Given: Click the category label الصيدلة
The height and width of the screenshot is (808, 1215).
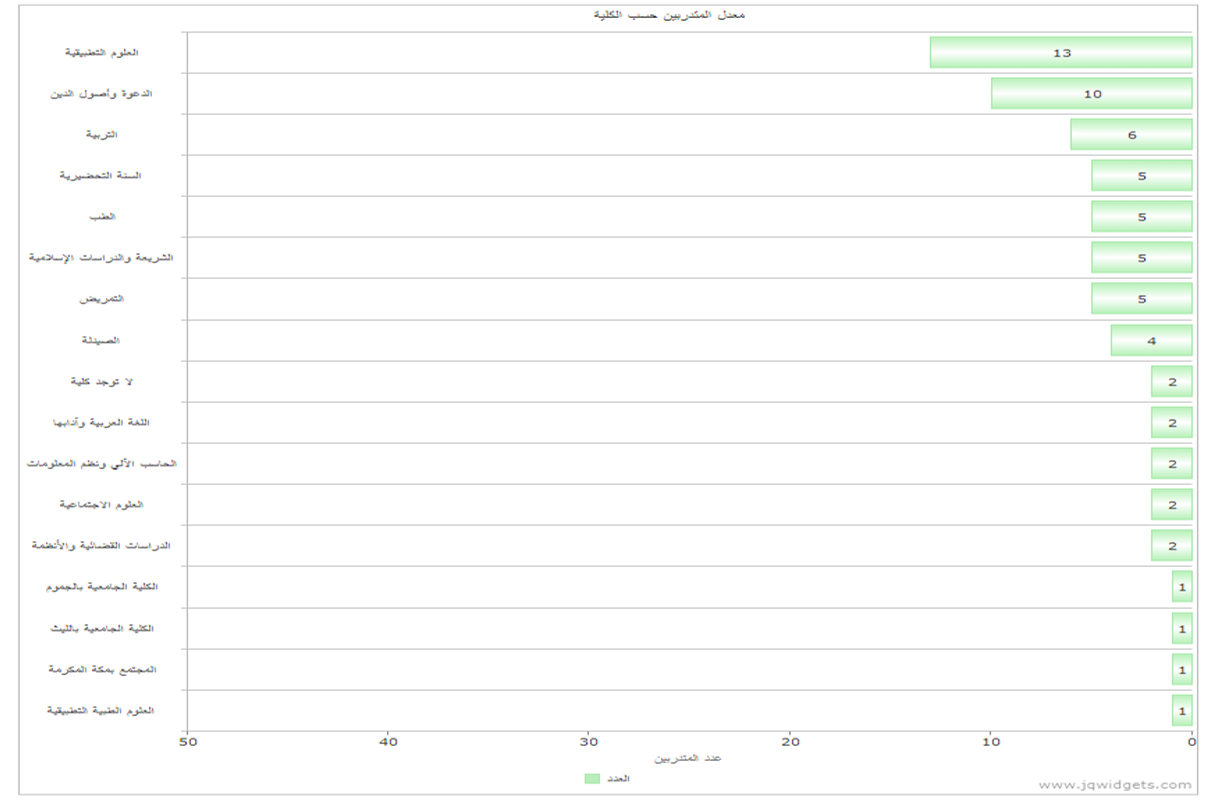Looking at the screenshot, I should 101,340.
